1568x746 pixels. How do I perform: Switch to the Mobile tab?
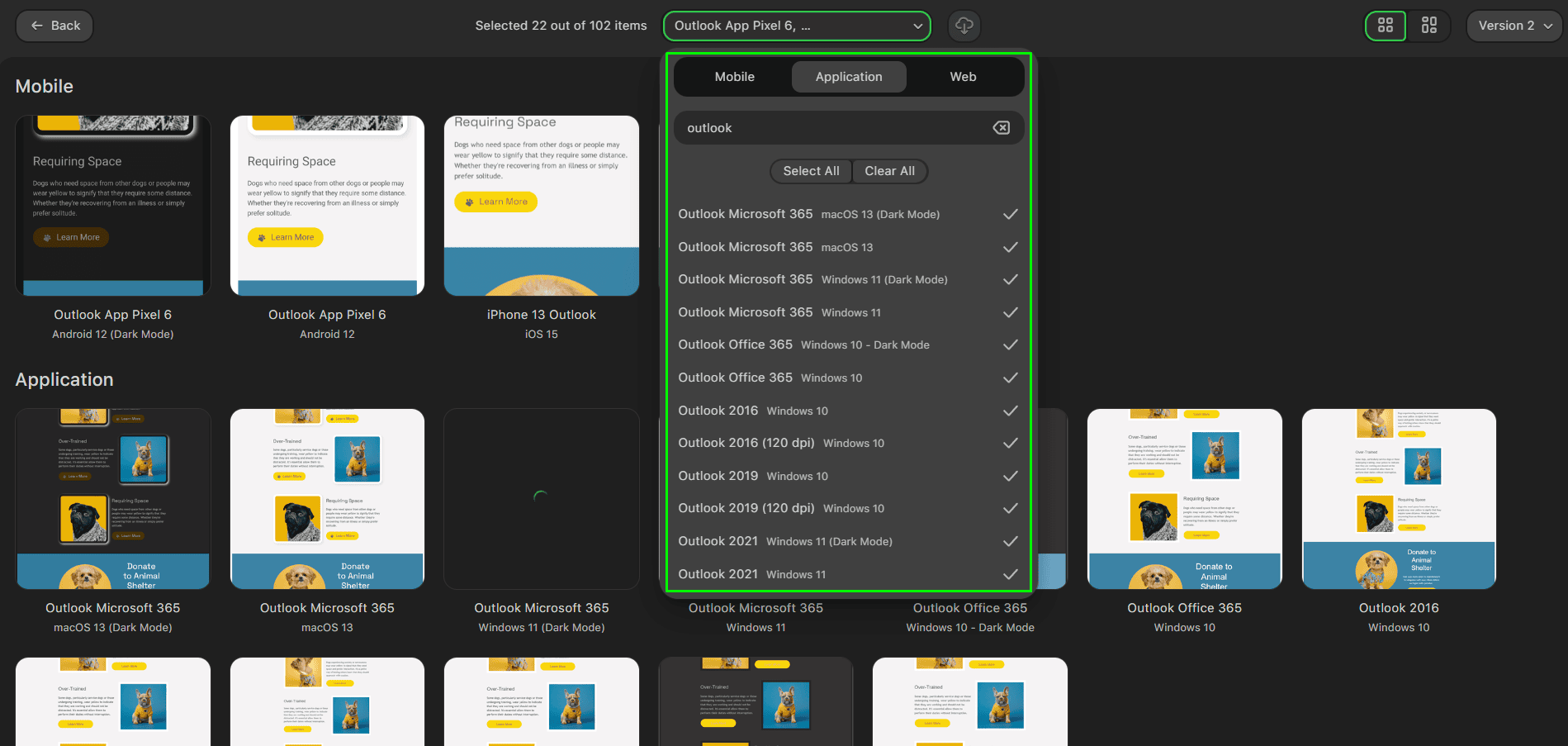734,77
